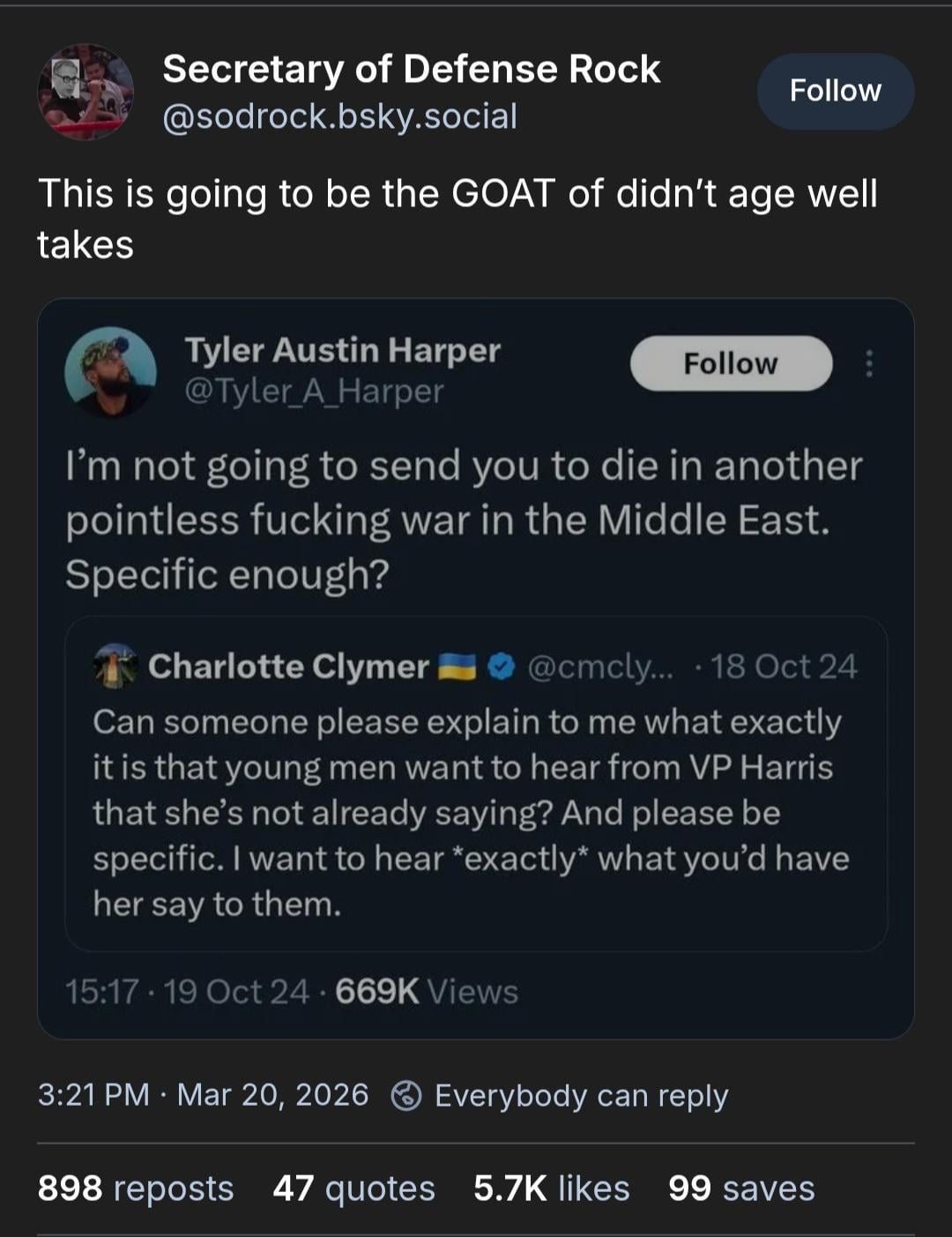Screen dimensions: 952x1237
Task: Open Charlotte Clymer's small avatar
Action: pos(115,666)
